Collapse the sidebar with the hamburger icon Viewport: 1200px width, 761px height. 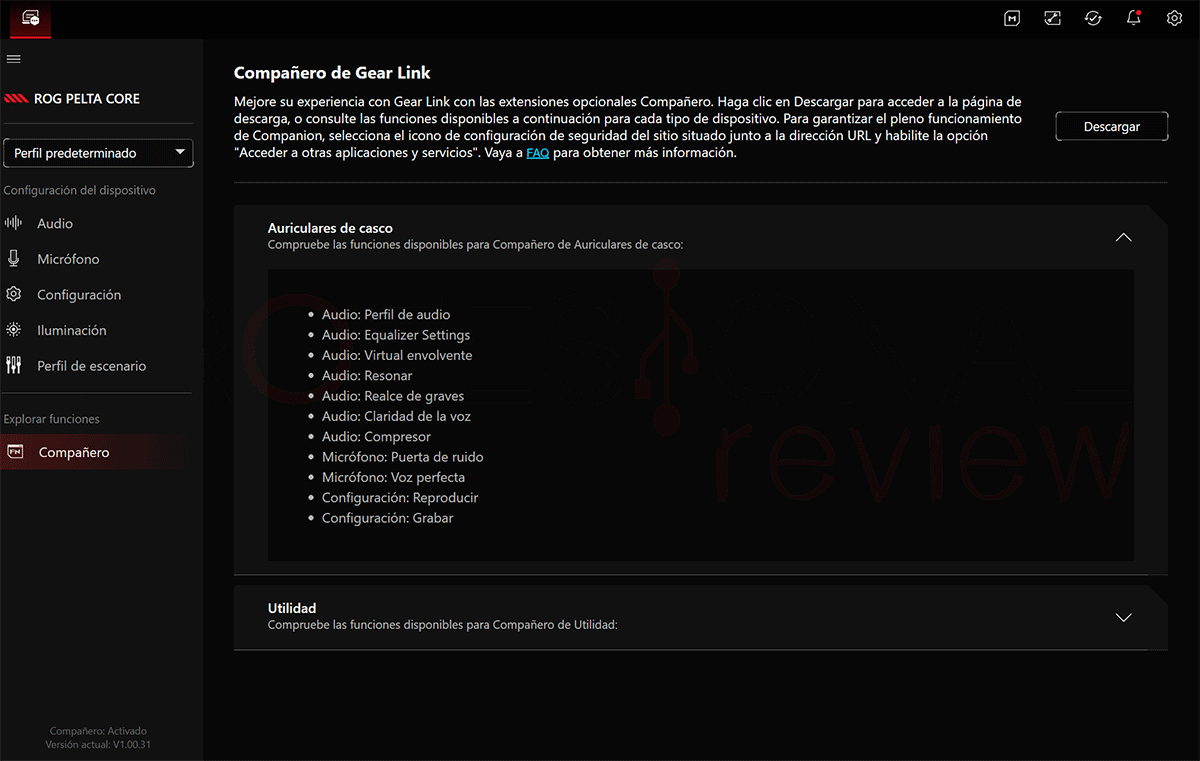[13, 59]
